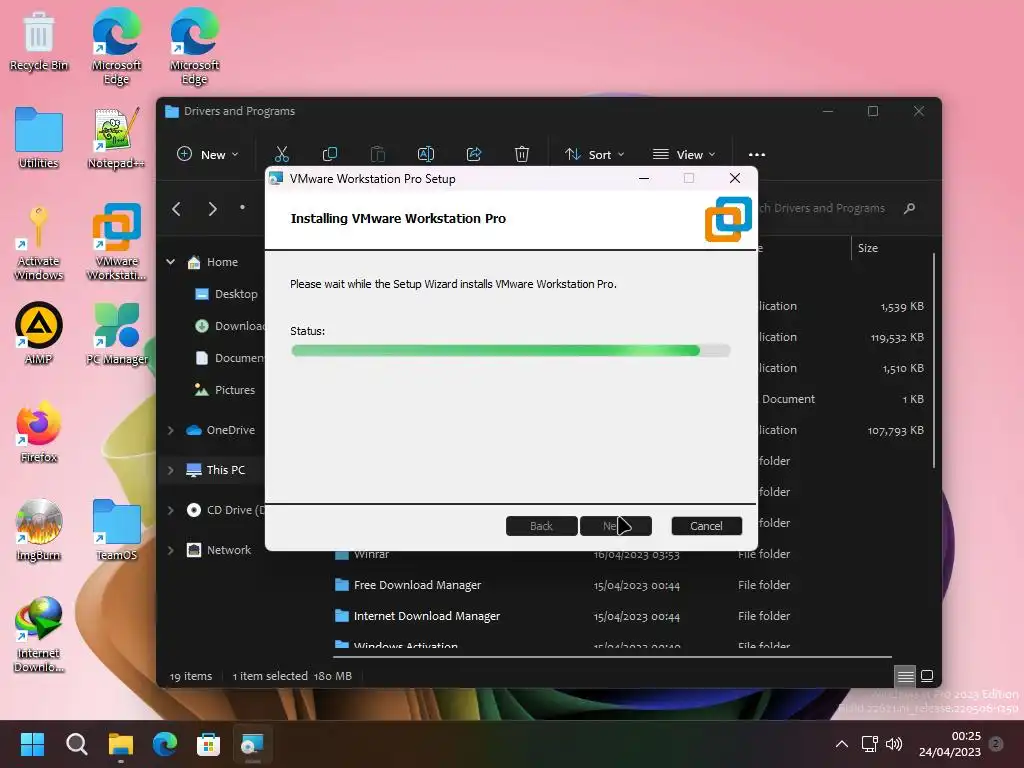The image size is (1024, 768).
Task: Click Cancel in VMware setup dialog
Action: pos(706,526)
